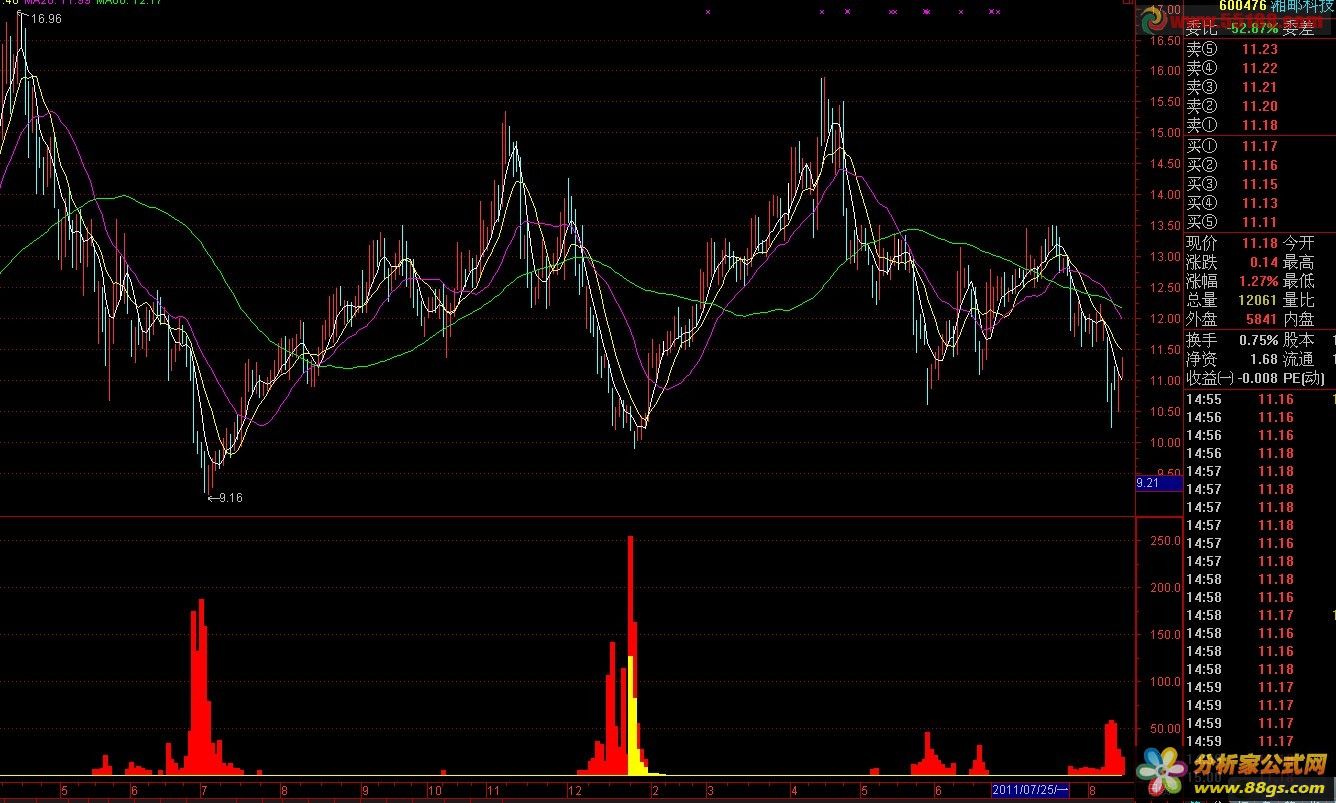This screenshot has width=1336, height=803.
Task: Click the 流通 label
Action: (x=1298, y=359)
